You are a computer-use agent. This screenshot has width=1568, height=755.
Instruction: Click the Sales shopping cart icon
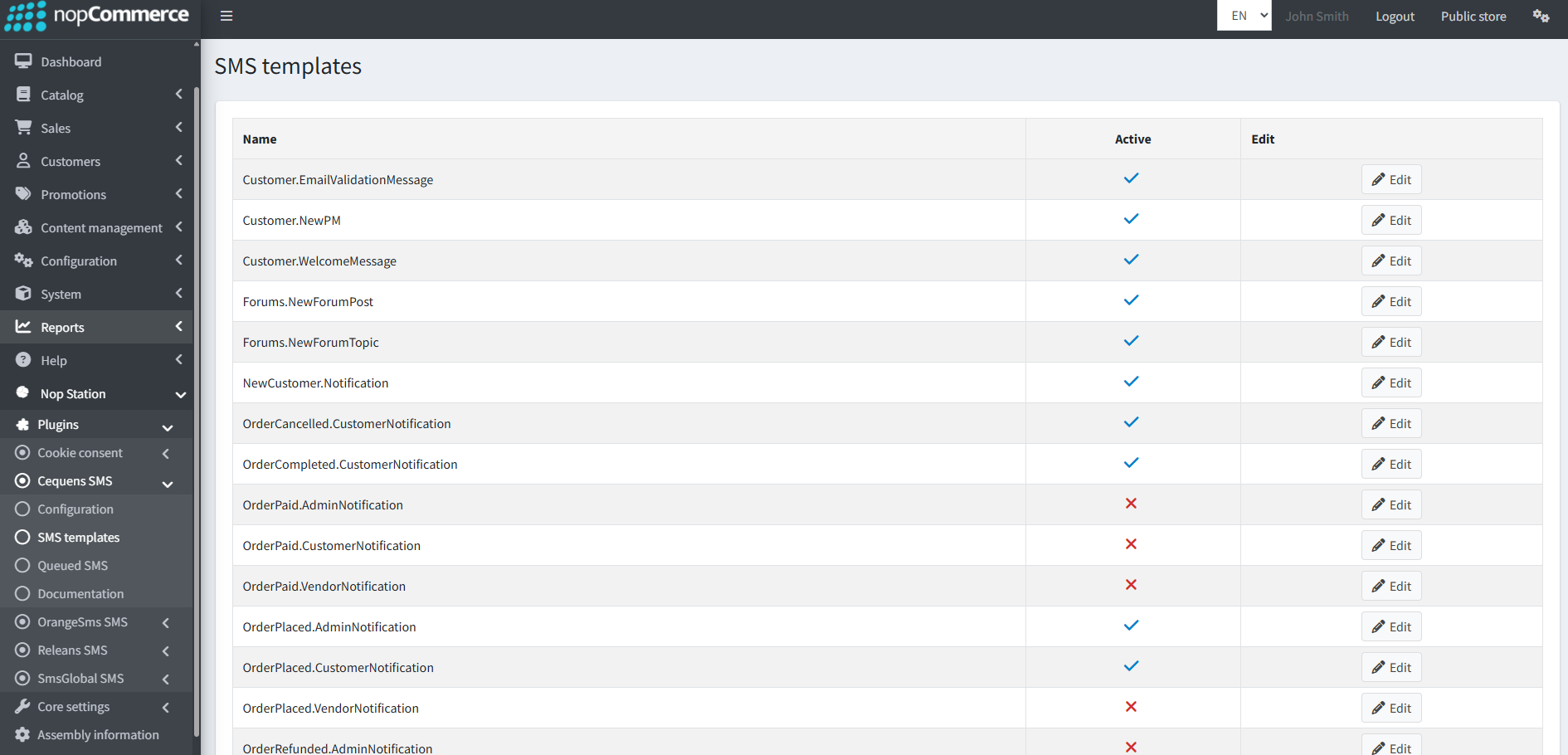(x=23, y=128)
